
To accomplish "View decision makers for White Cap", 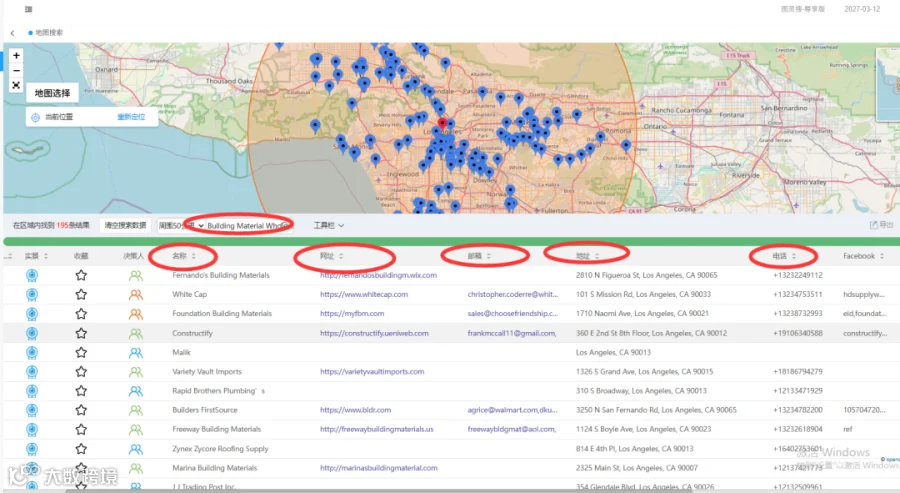I will pos(135,294).
